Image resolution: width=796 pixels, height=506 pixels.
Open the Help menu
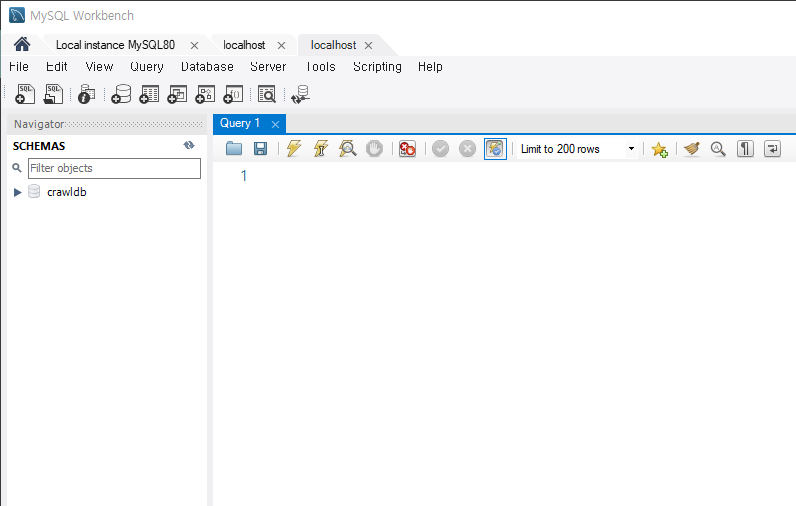coord(430,66)
